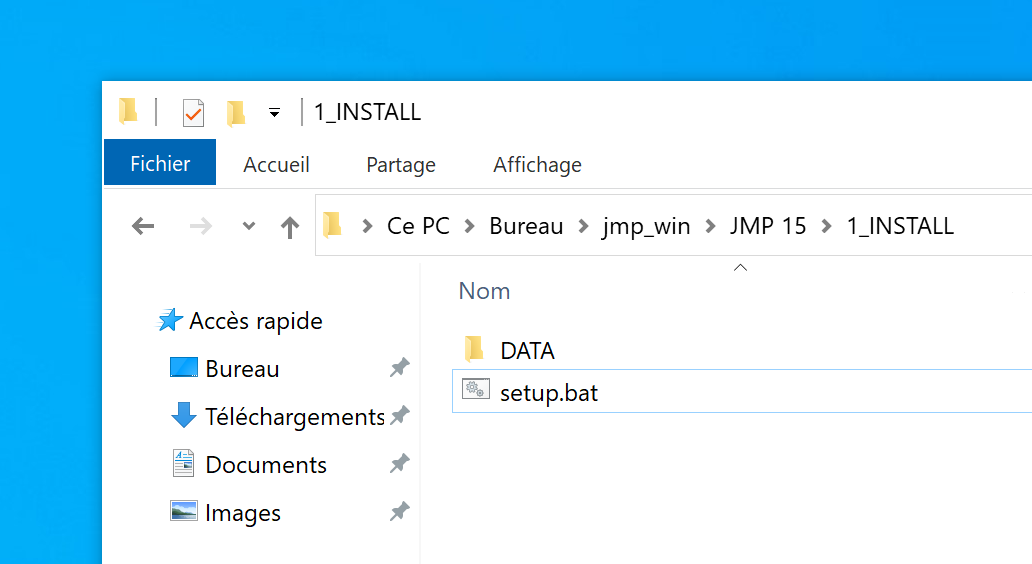Viewport: 1032px width, 564px height.
Task: Sort files by the Nom column header
Action: point(484,291)
